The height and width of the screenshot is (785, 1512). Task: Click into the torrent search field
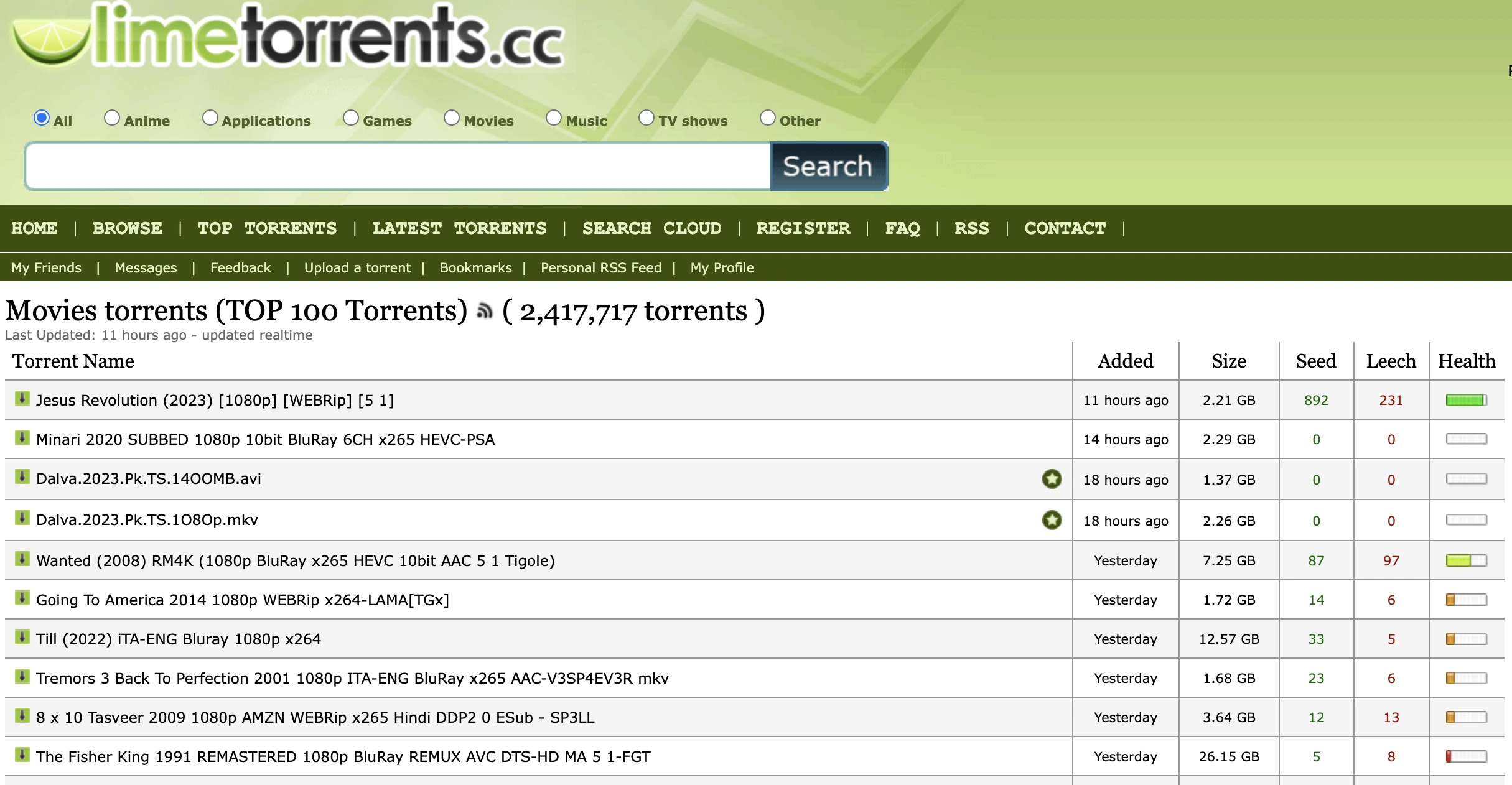pyautogui.click(x=398, y=166)
